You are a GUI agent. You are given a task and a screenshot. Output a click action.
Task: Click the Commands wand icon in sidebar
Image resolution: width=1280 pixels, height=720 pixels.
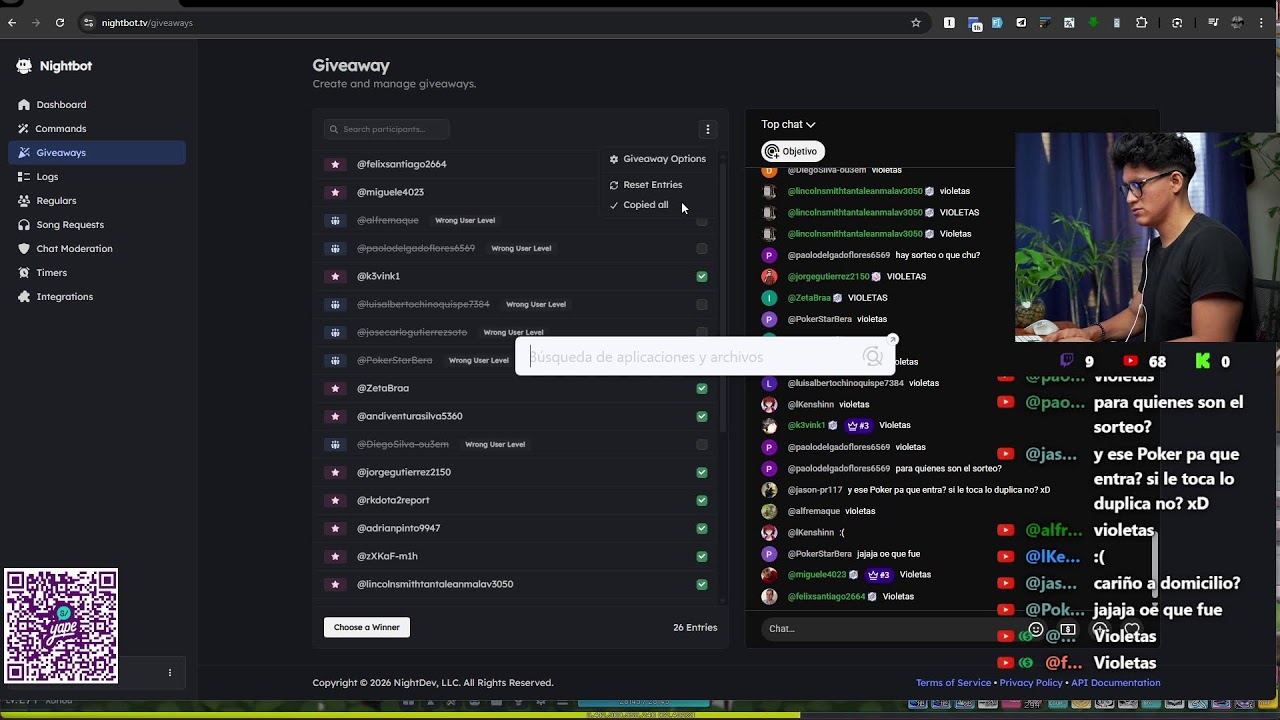(x=24, y=128)
